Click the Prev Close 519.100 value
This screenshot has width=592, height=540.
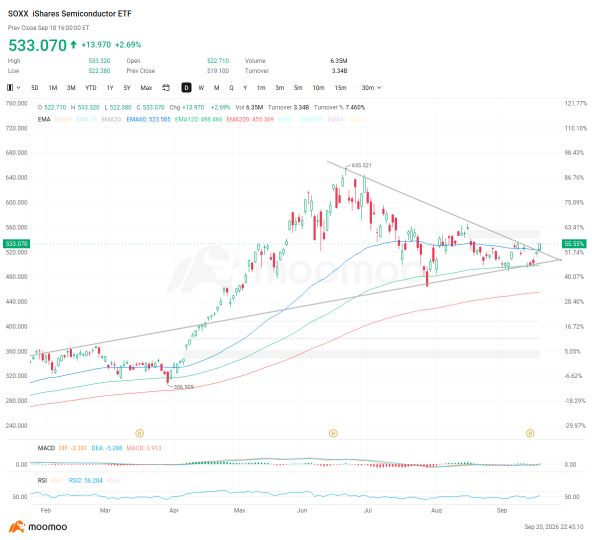click(218, 71)
